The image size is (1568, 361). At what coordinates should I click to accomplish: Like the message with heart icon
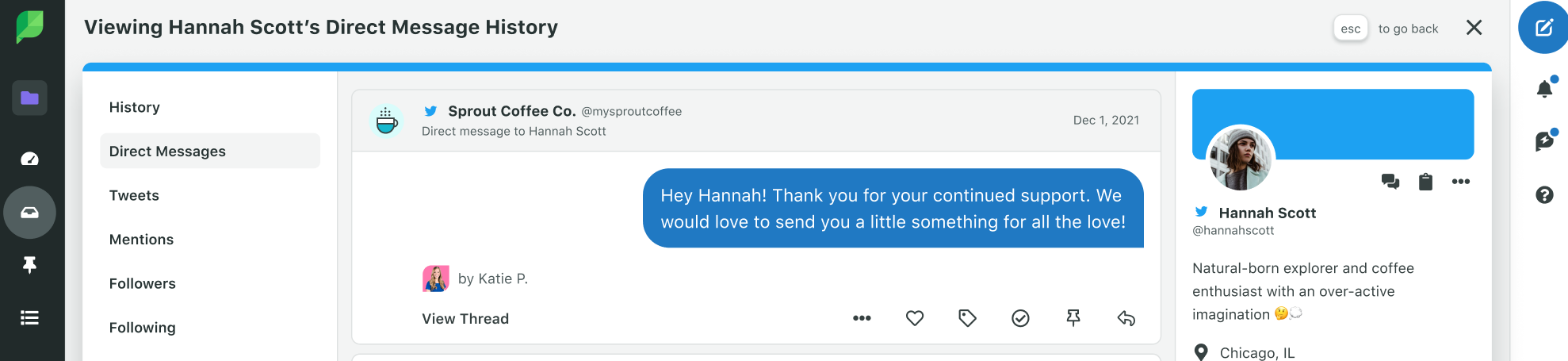[x=915, y=318]
